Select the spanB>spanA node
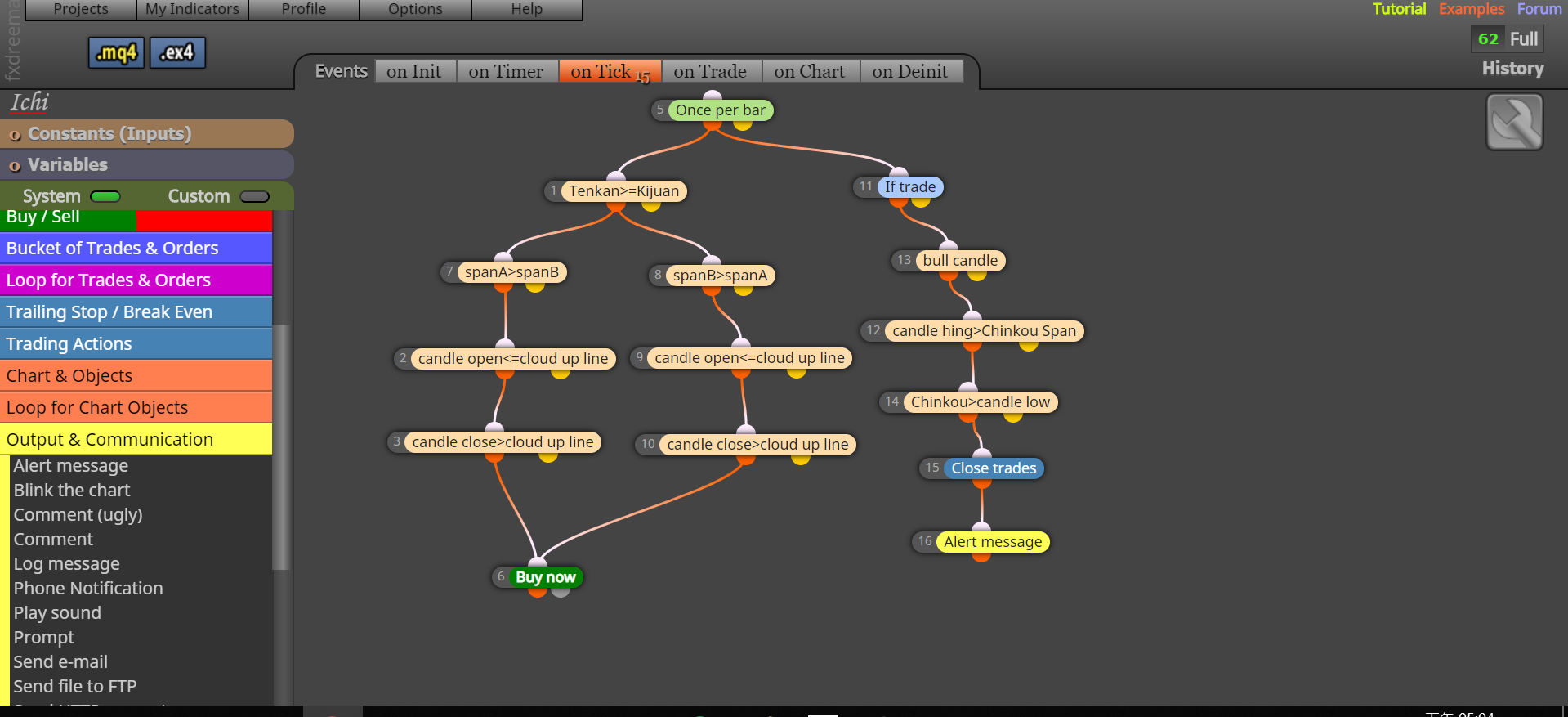The width and height of the screenshot is (1568, 717). (720, 276)
